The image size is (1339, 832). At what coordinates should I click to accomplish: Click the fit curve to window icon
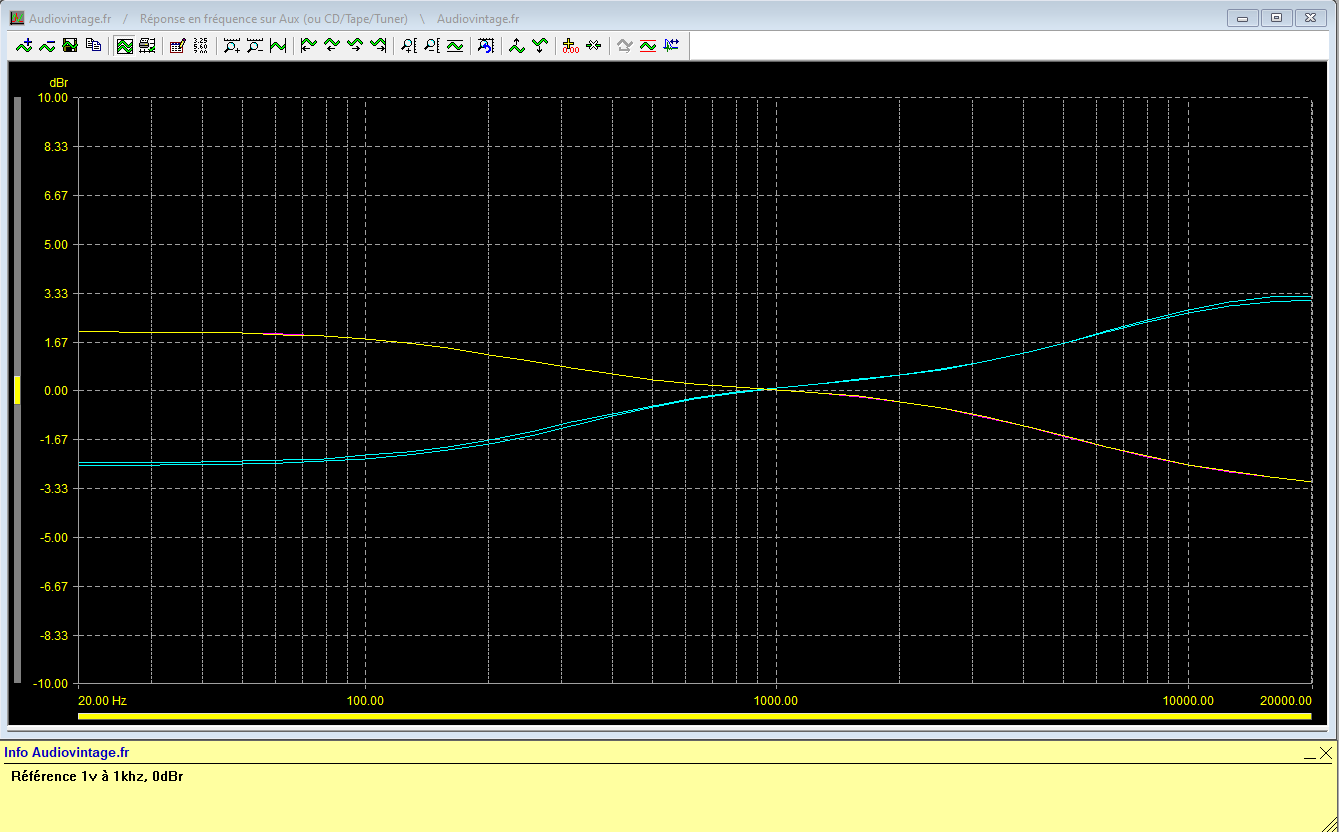click(x=278, y=45)
